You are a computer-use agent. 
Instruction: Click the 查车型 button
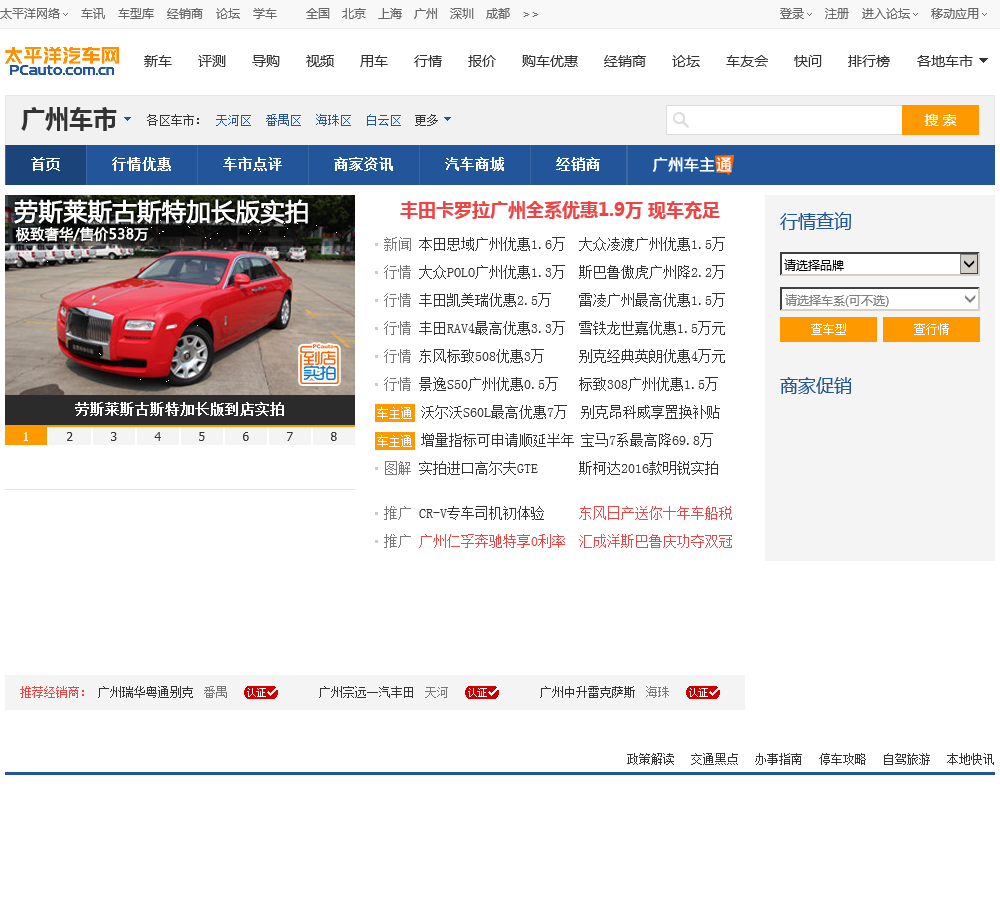point(828,330)
